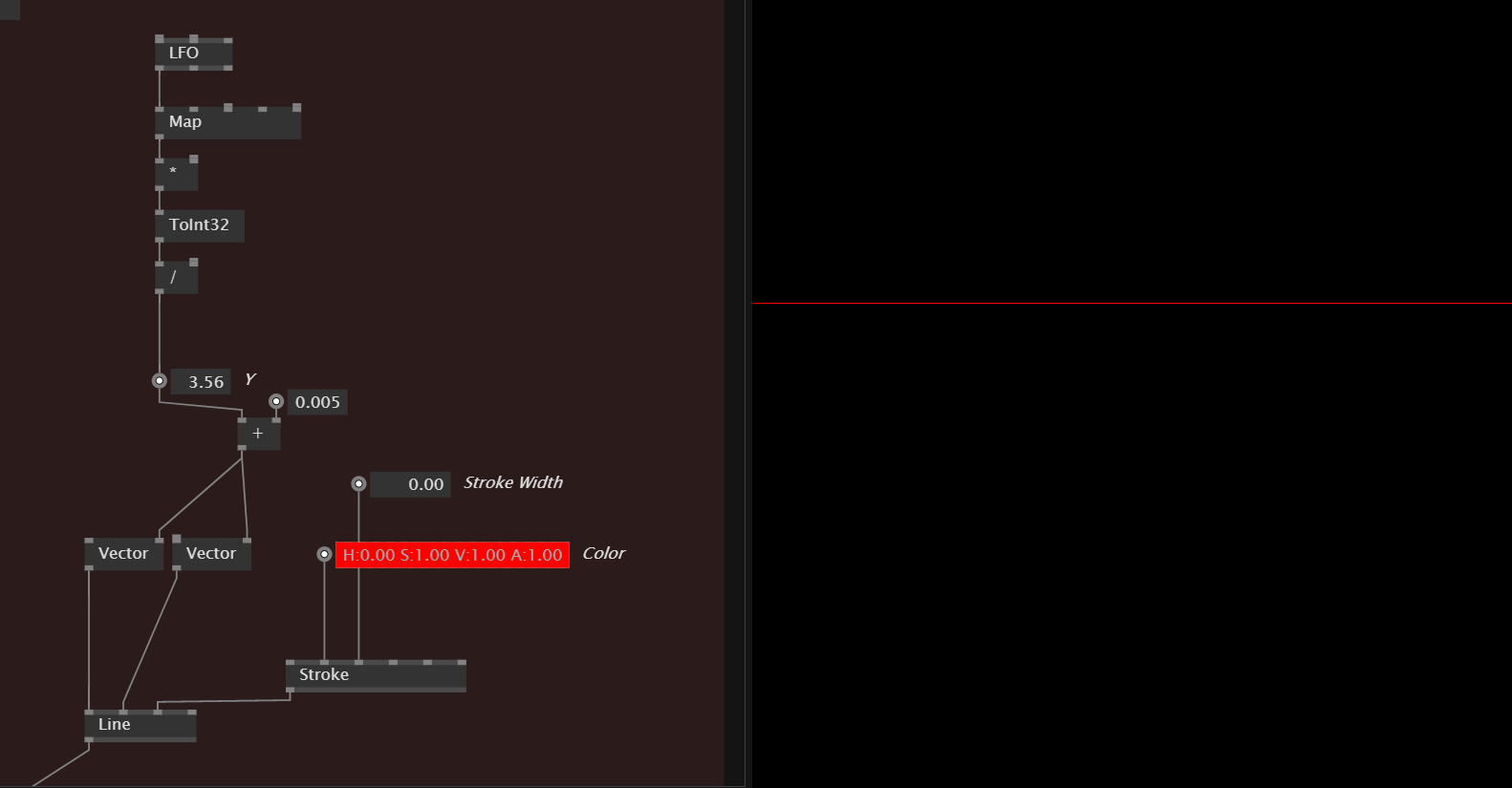Select the LFO node
The height and width of the screenshot is (788, 1512).
(x=193, y=53)
